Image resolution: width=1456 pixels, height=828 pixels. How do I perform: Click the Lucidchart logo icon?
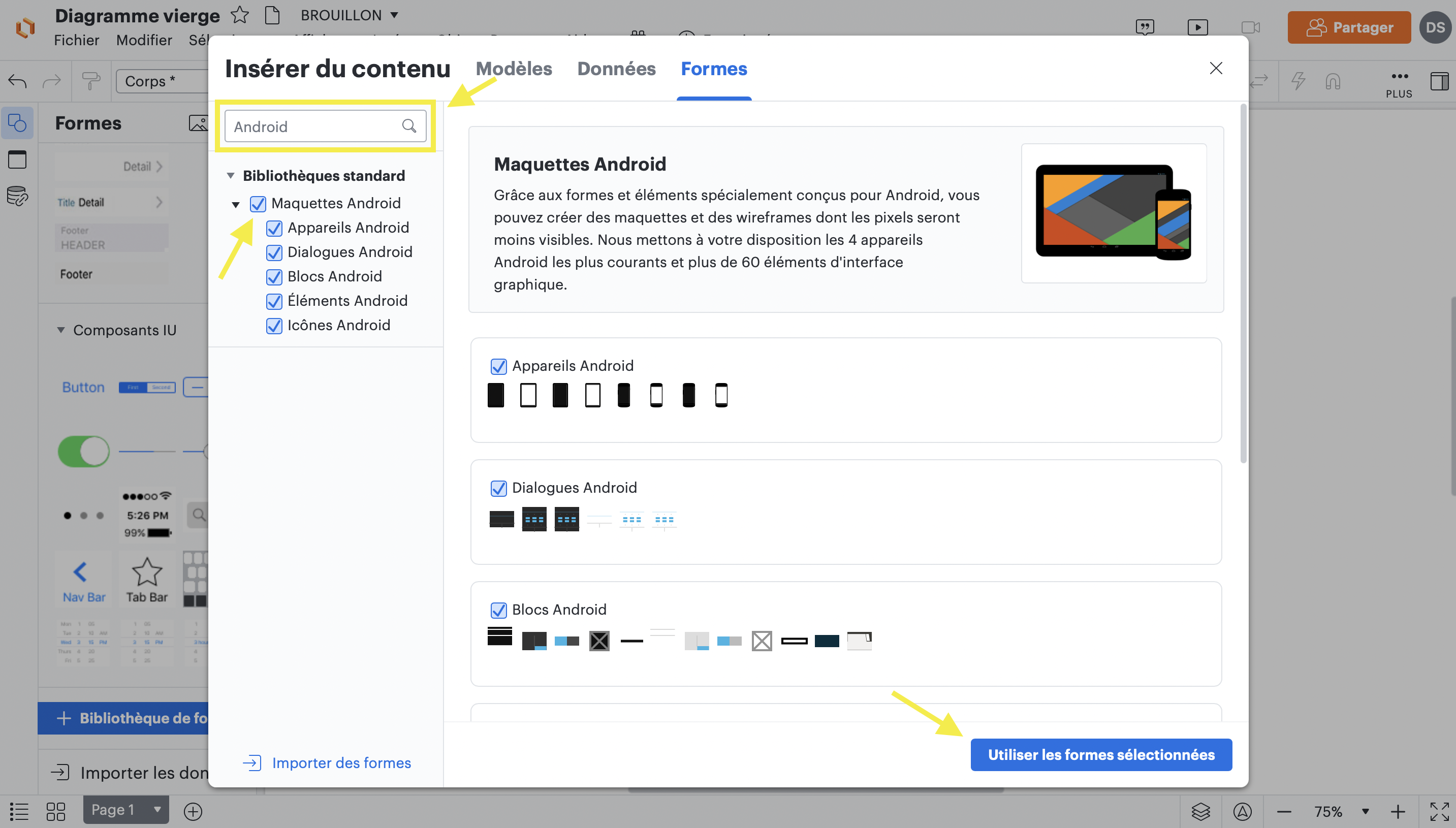point(25,27)
